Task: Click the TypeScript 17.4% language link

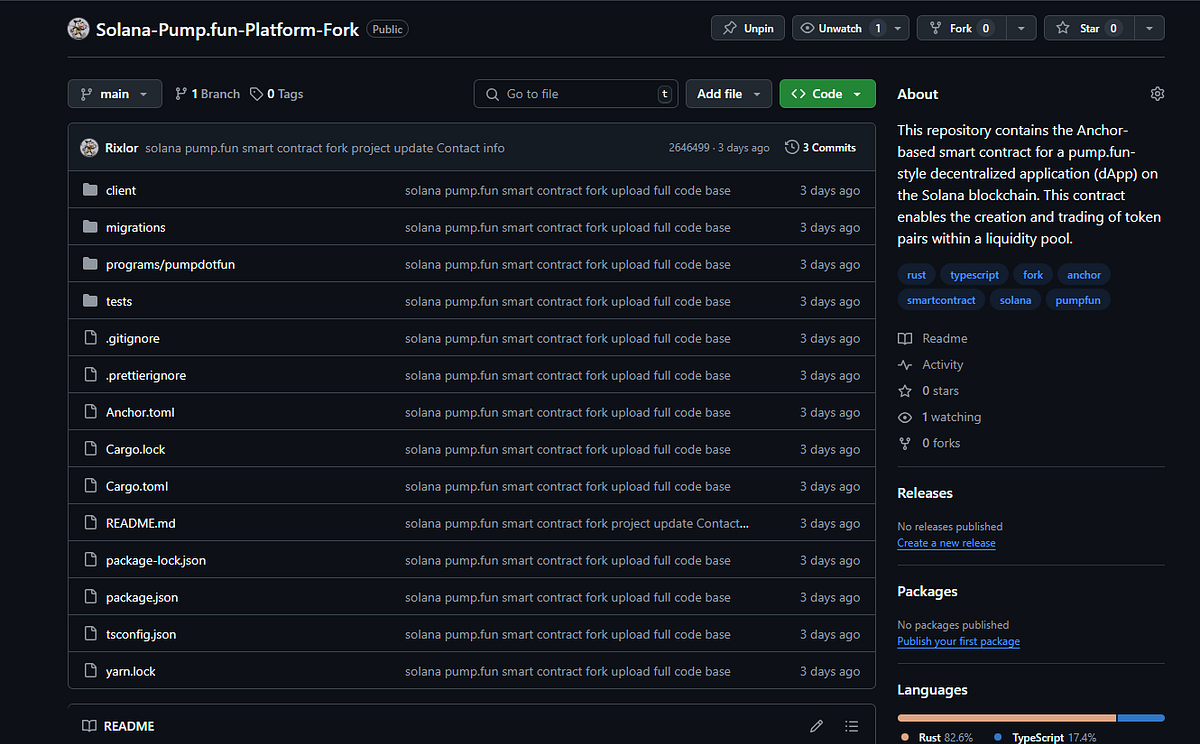Action: pyautogui.click(x=1045, y=737)
